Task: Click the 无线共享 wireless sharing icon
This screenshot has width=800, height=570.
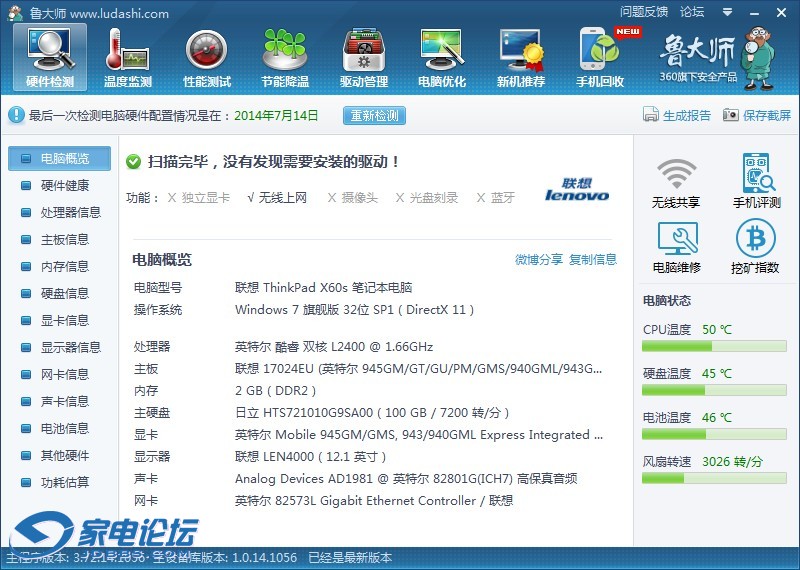Action: pyautogui.click(x=676, y=183)
